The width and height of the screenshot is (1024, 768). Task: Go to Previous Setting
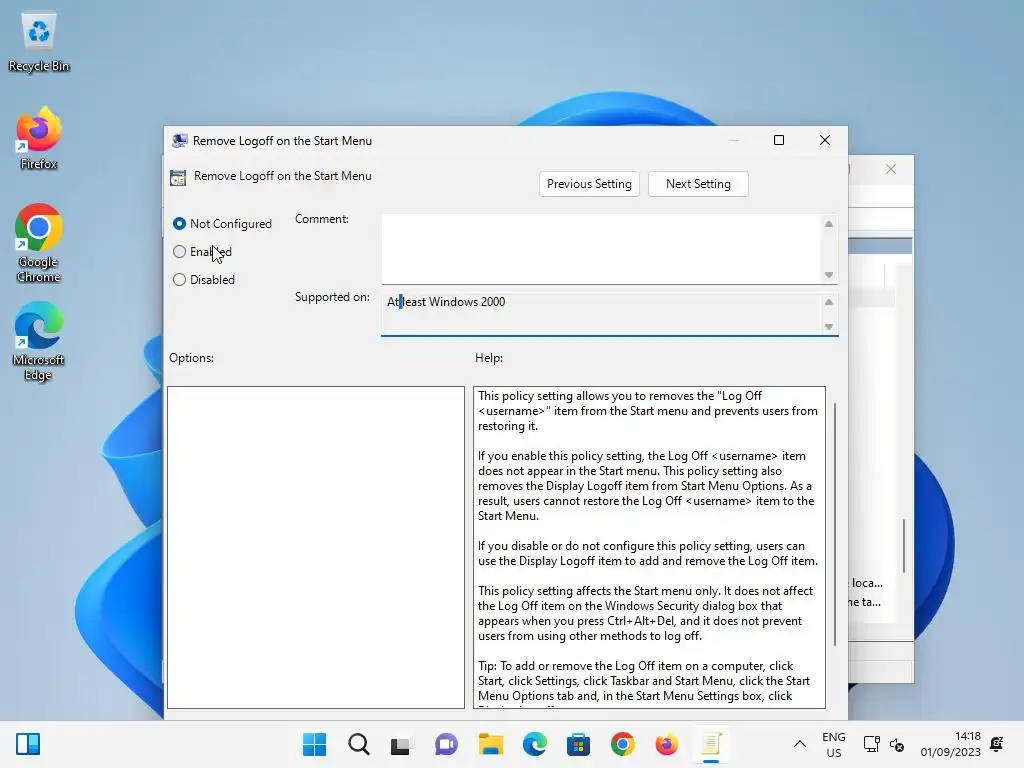[x=589, y=184]
